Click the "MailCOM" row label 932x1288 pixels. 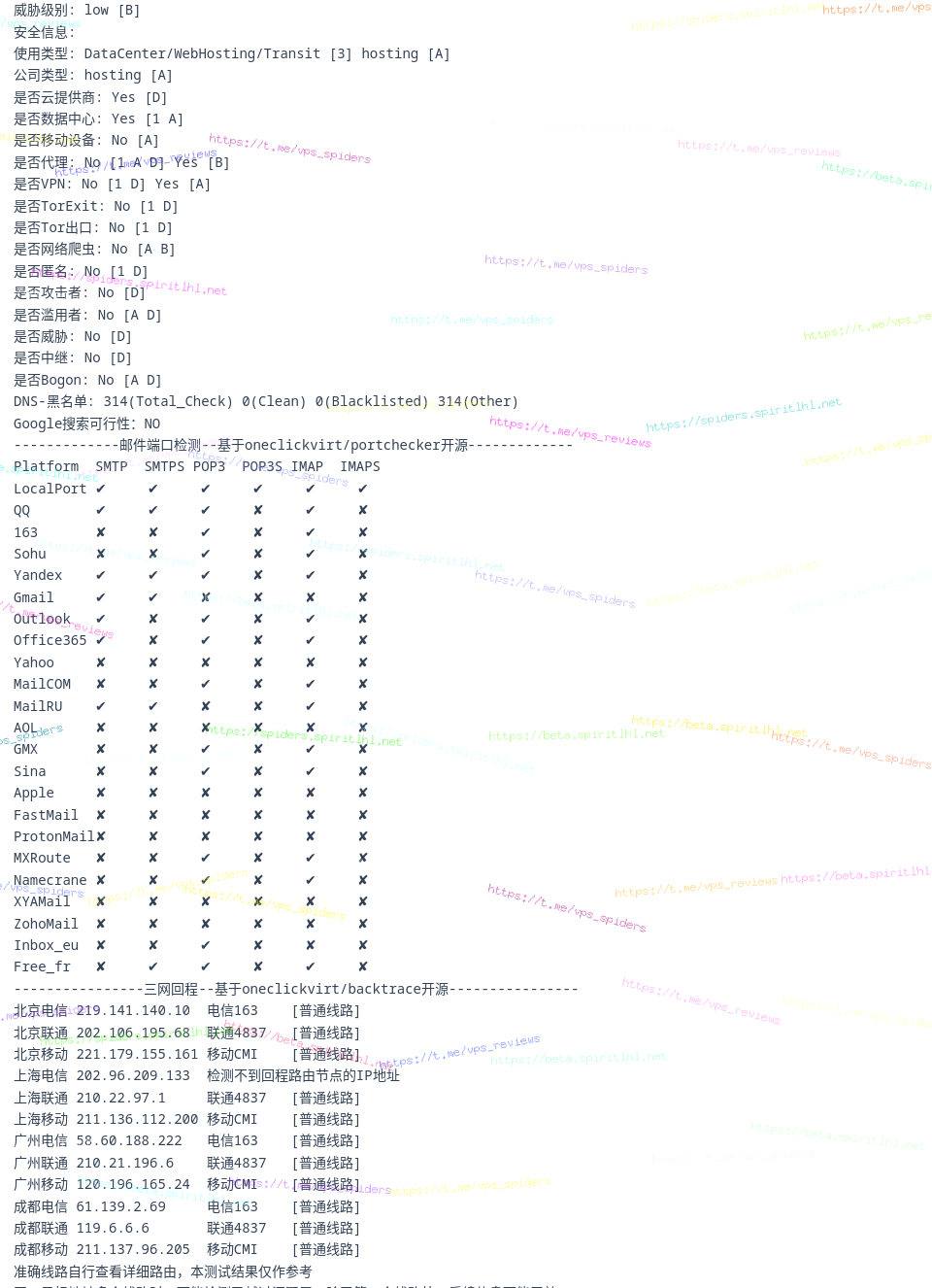tap(42, 684)
